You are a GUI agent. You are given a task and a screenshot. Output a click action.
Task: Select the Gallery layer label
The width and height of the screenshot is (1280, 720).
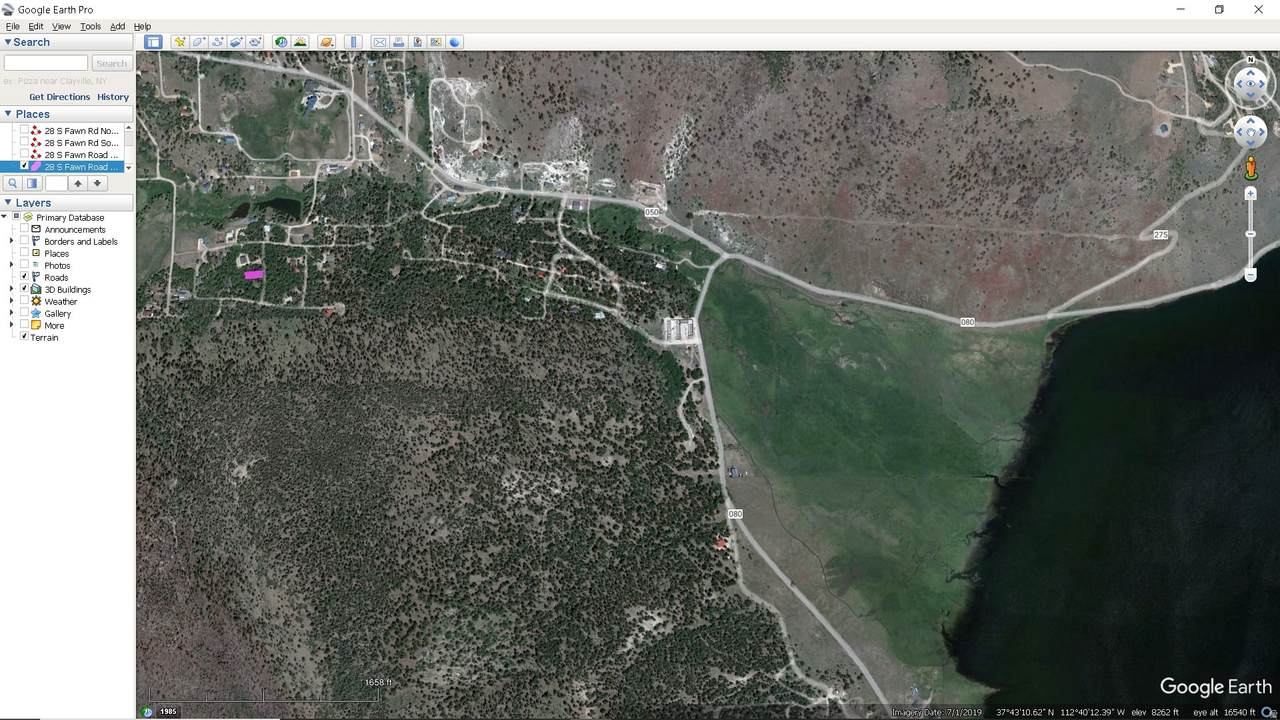coord(58,314)
